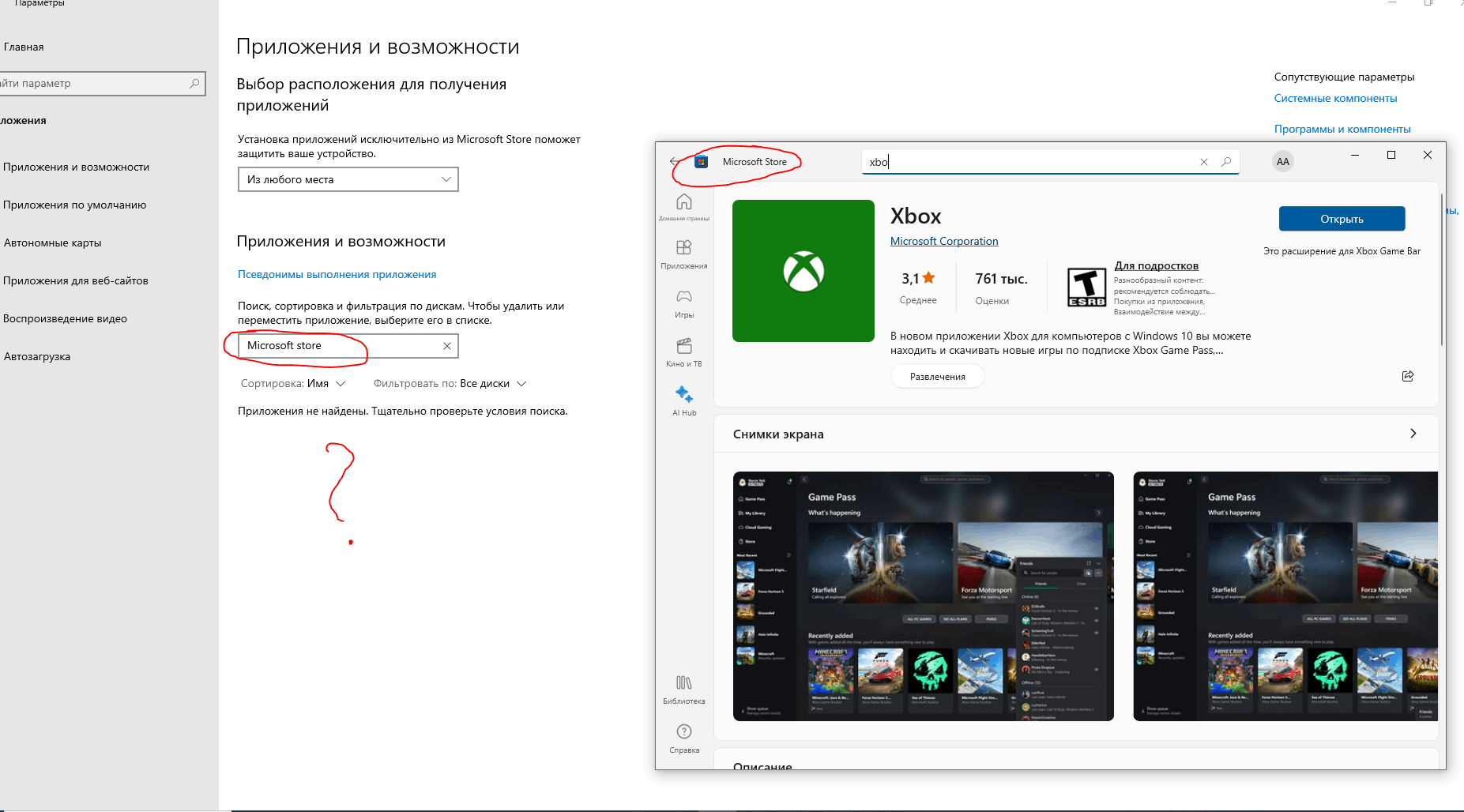Click the green Xbox app logo
Image resolution: width=1464 pixels, height=812 pixels.
pos(804,271)
